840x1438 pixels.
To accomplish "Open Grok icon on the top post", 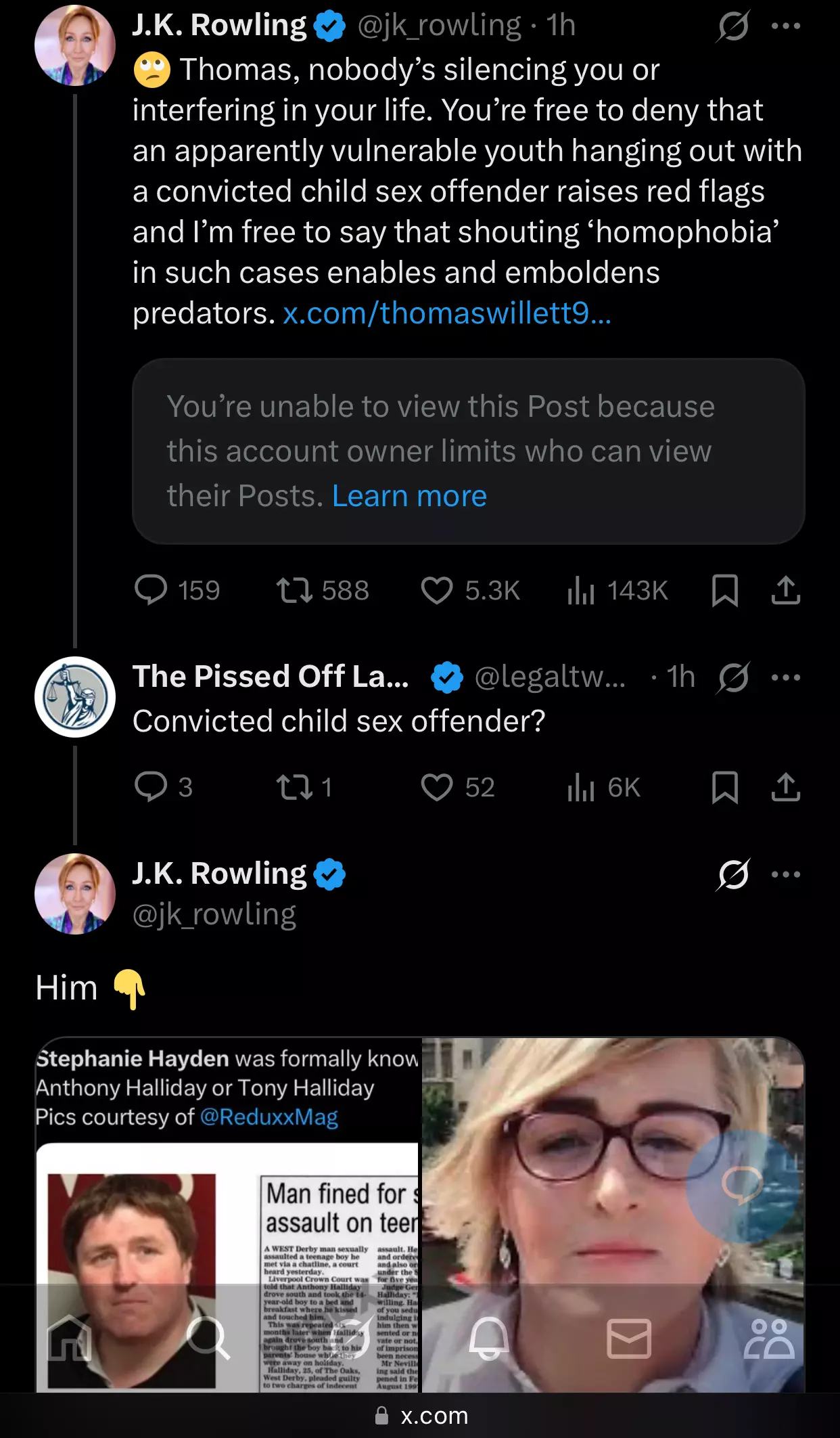I will click(x=733, y=26).
